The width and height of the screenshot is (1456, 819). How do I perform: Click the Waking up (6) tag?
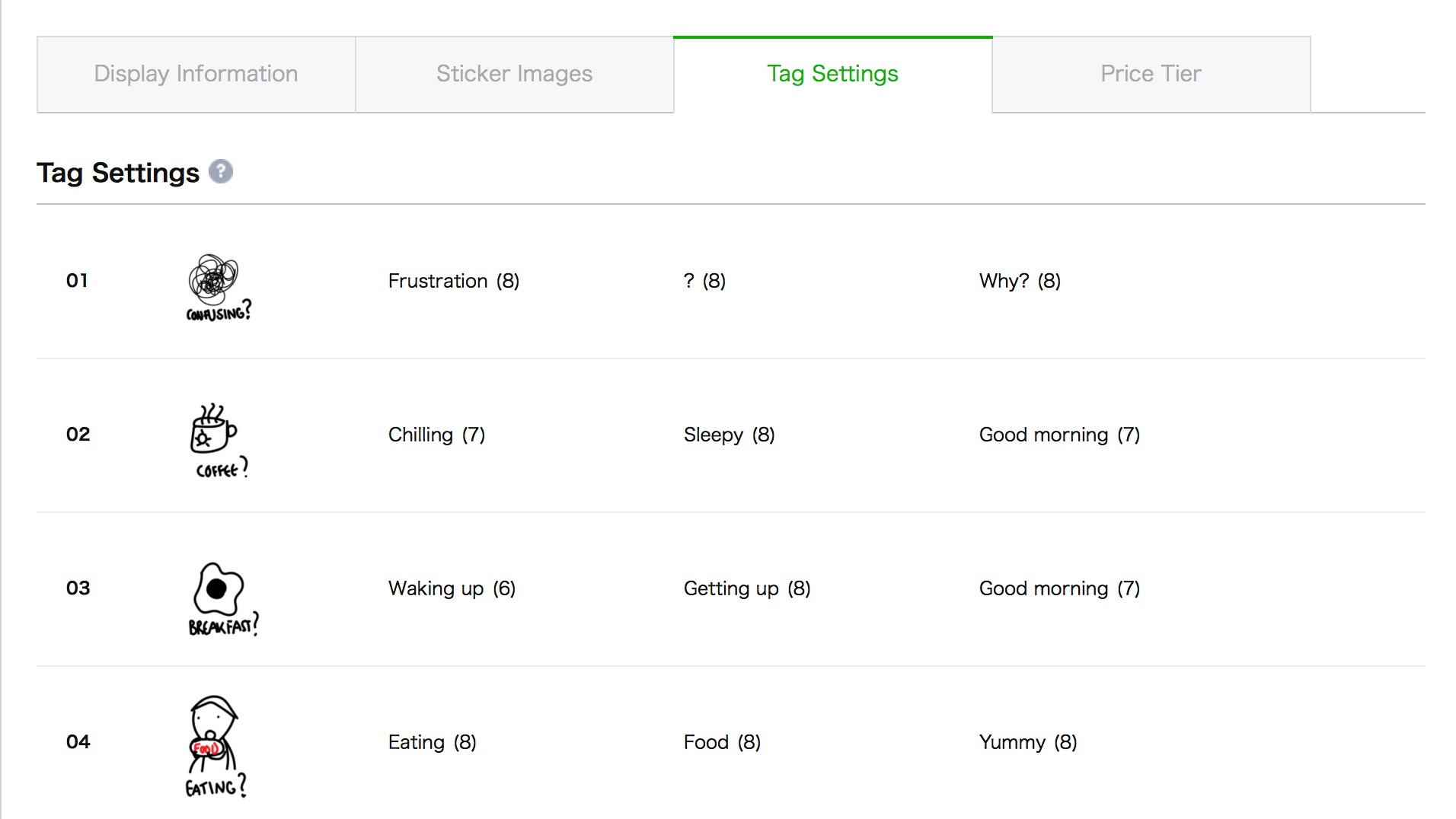tap(452, 588)
